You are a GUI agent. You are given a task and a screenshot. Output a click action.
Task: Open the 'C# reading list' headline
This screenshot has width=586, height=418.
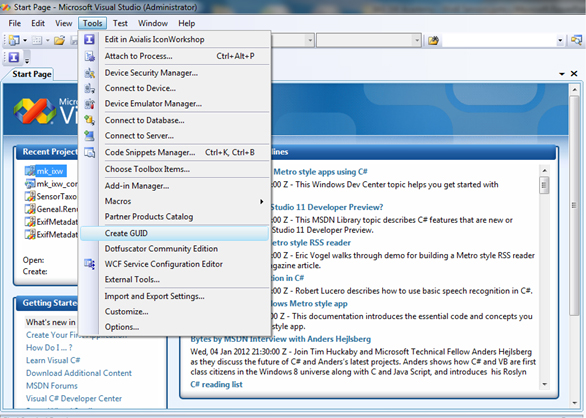216,384
